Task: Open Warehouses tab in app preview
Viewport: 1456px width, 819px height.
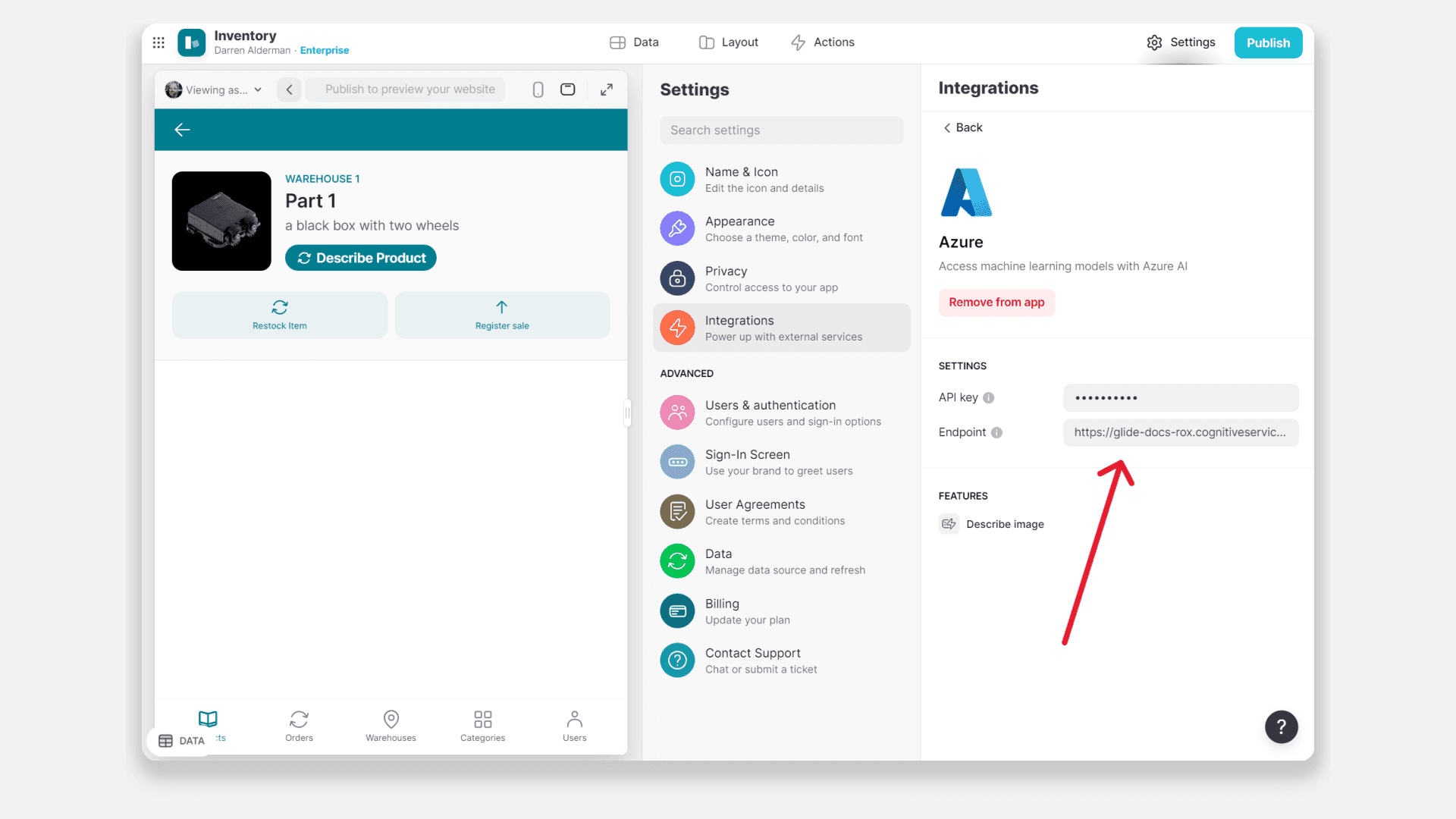Action: [x=391, y=726]
